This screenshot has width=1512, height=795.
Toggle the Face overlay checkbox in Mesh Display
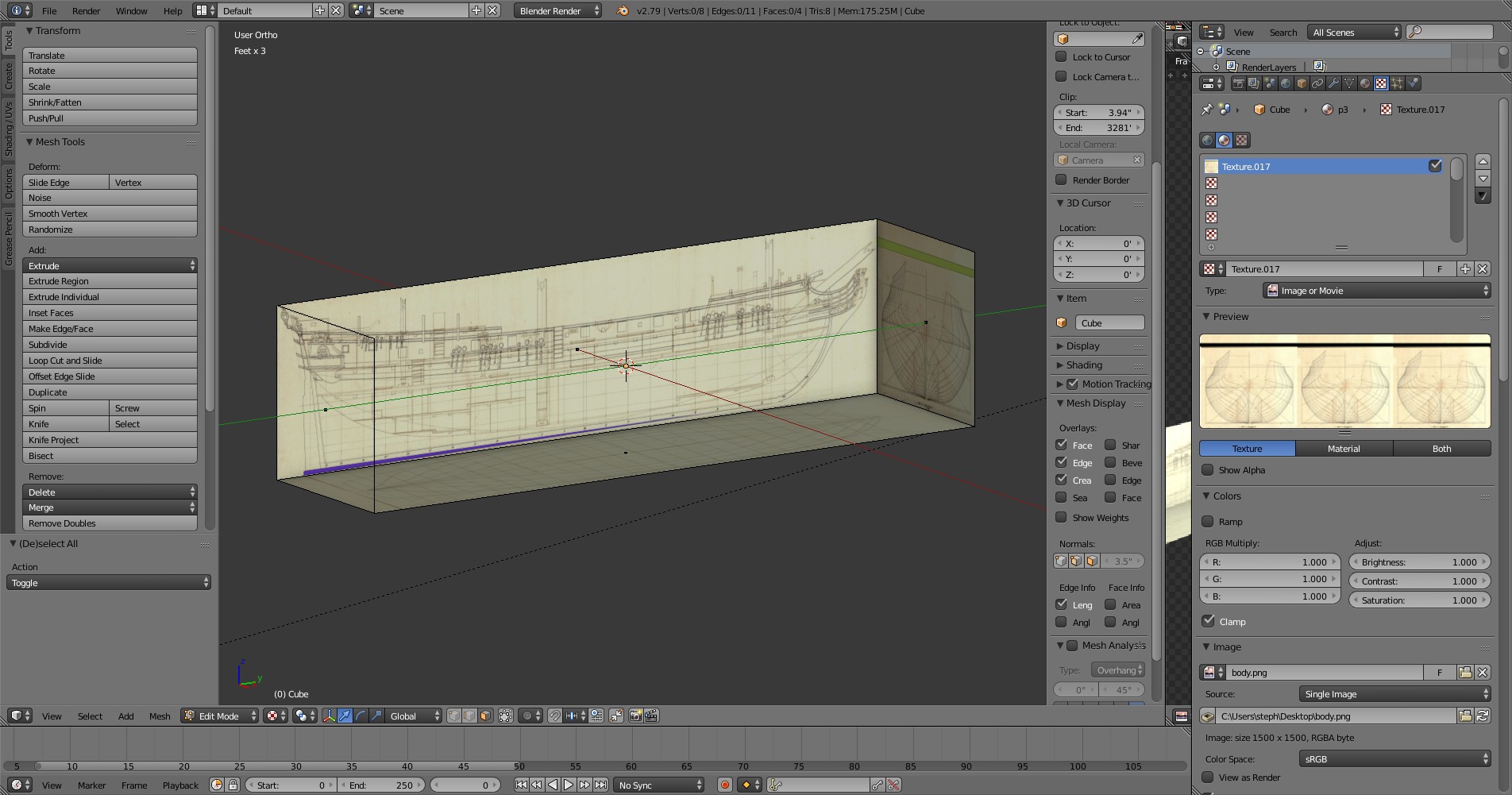click(1061, 446)
